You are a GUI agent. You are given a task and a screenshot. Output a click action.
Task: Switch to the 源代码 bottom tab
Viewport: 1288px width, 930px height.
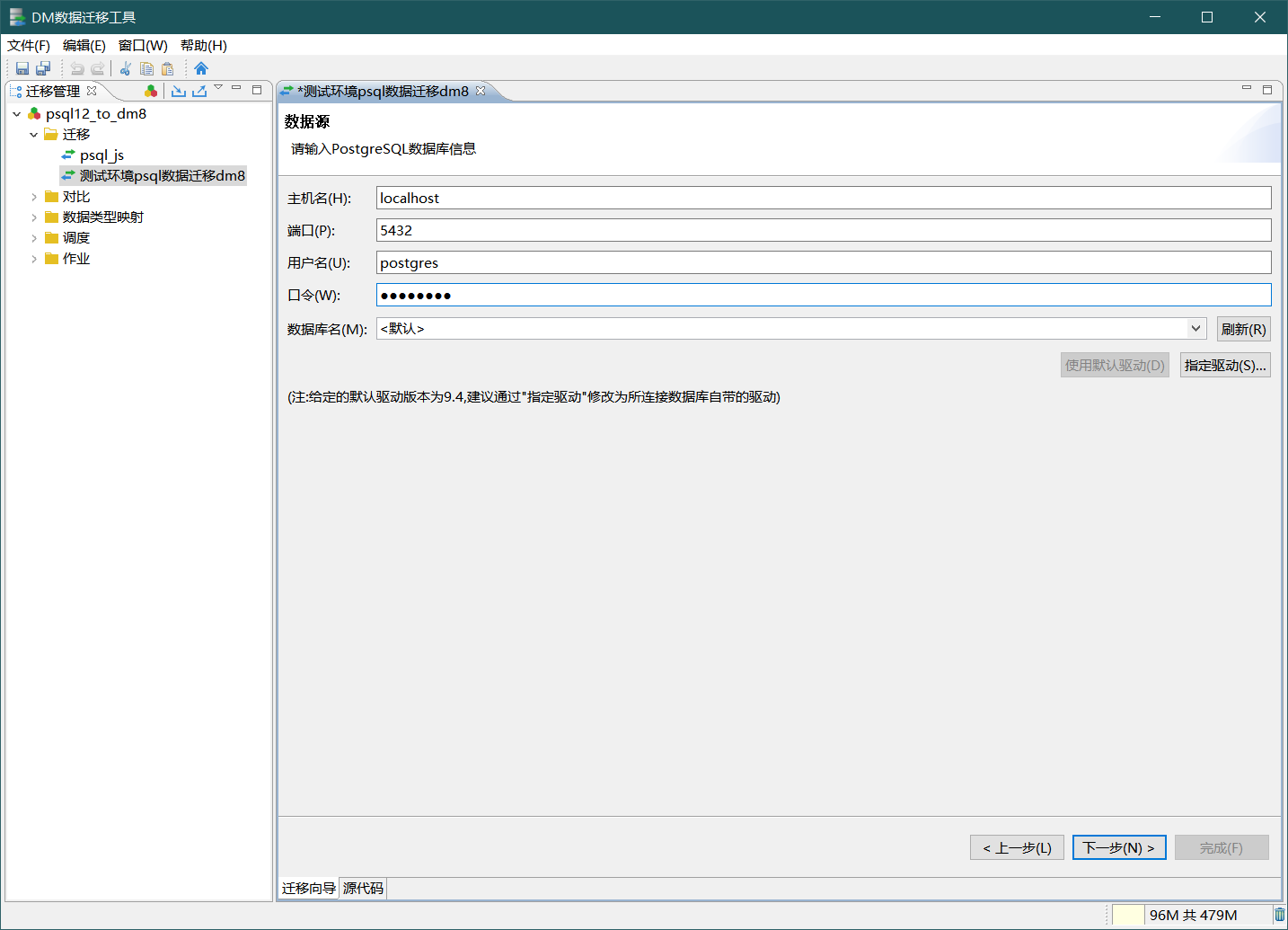tap(363, 888)
